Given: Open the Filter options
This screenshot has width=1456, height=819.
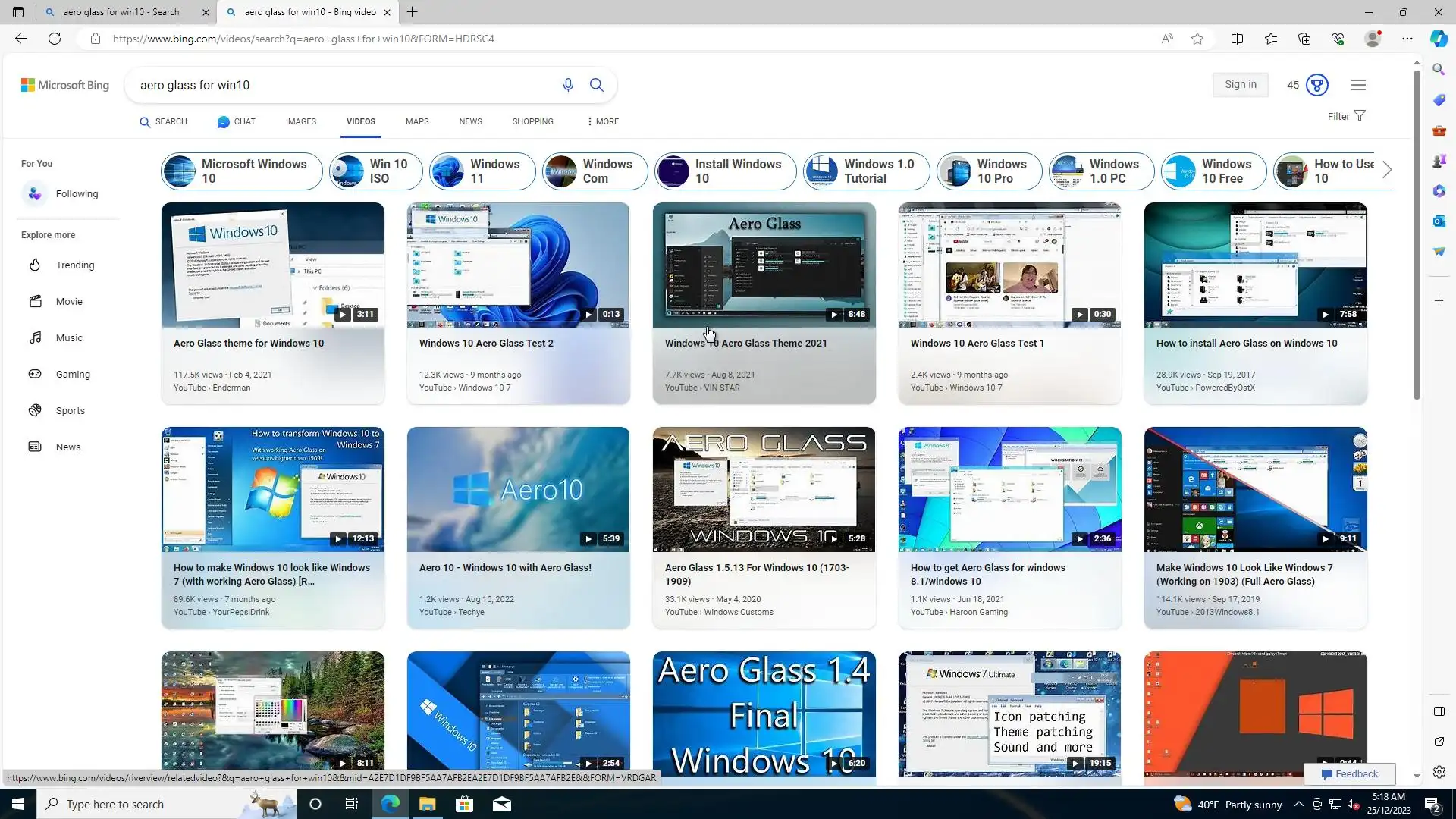Looking at the screenshot, I should coord(1346,116).
